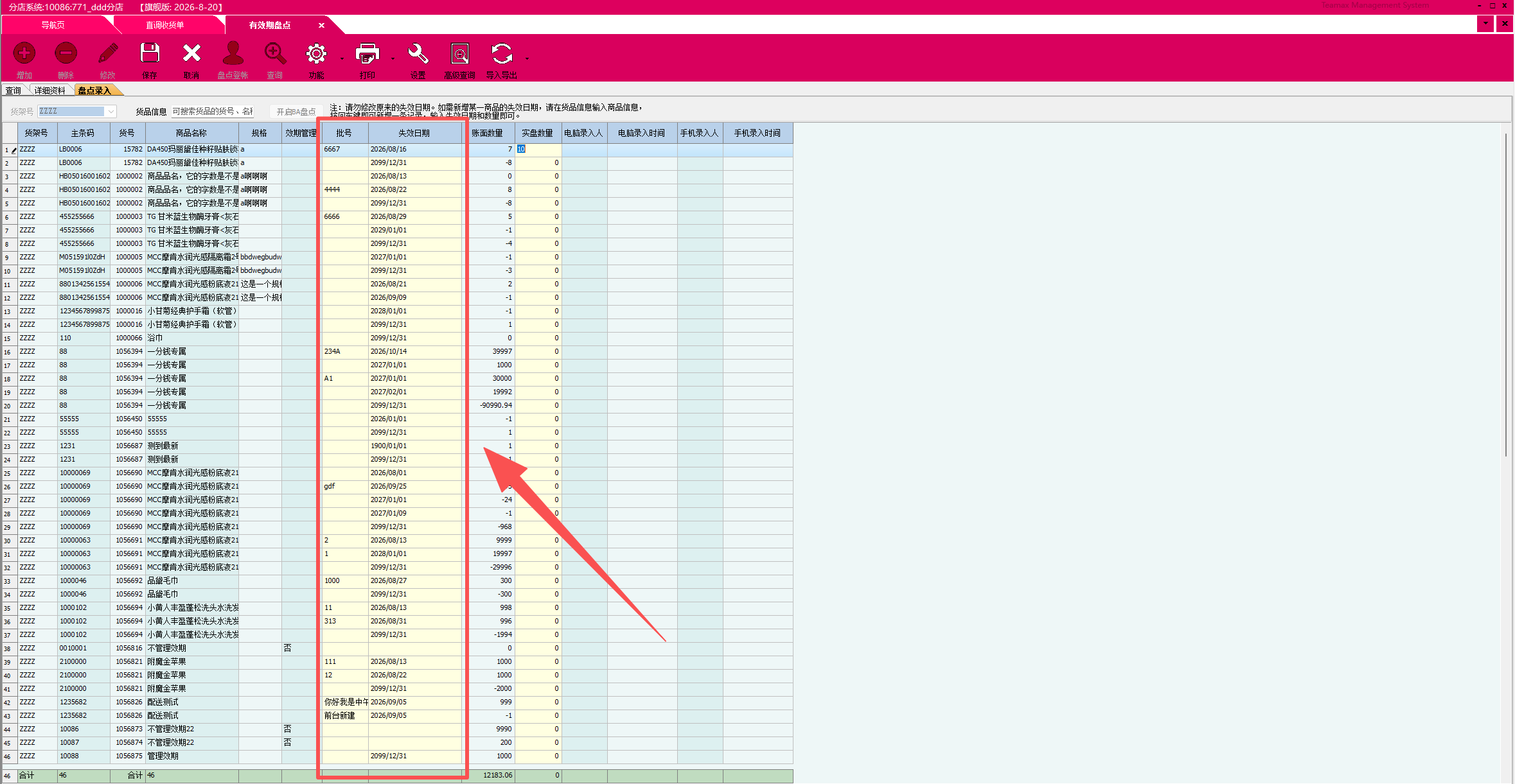Click the 商品名称 column header

[x=191, y=133]
